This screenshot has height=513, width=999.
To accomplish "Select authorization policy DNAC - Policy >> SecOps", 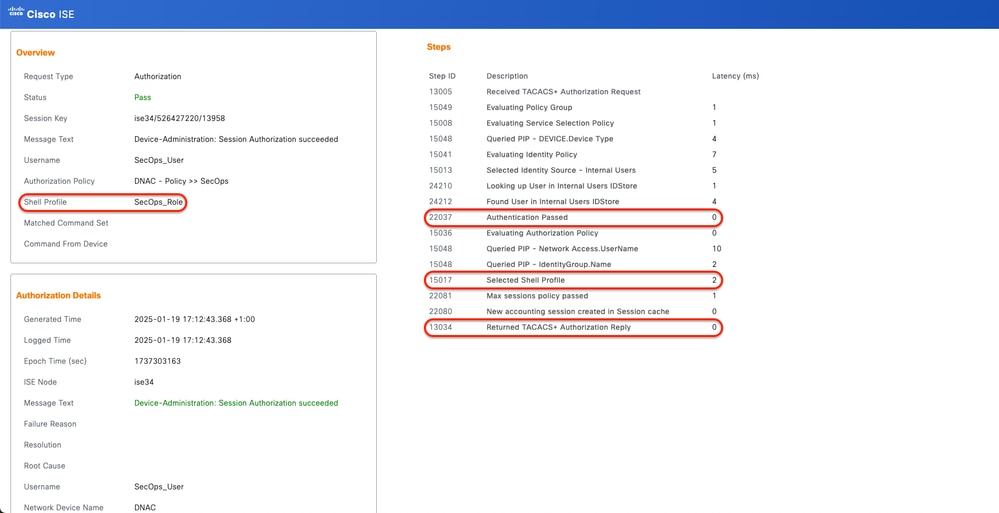I will pos(181,181).
